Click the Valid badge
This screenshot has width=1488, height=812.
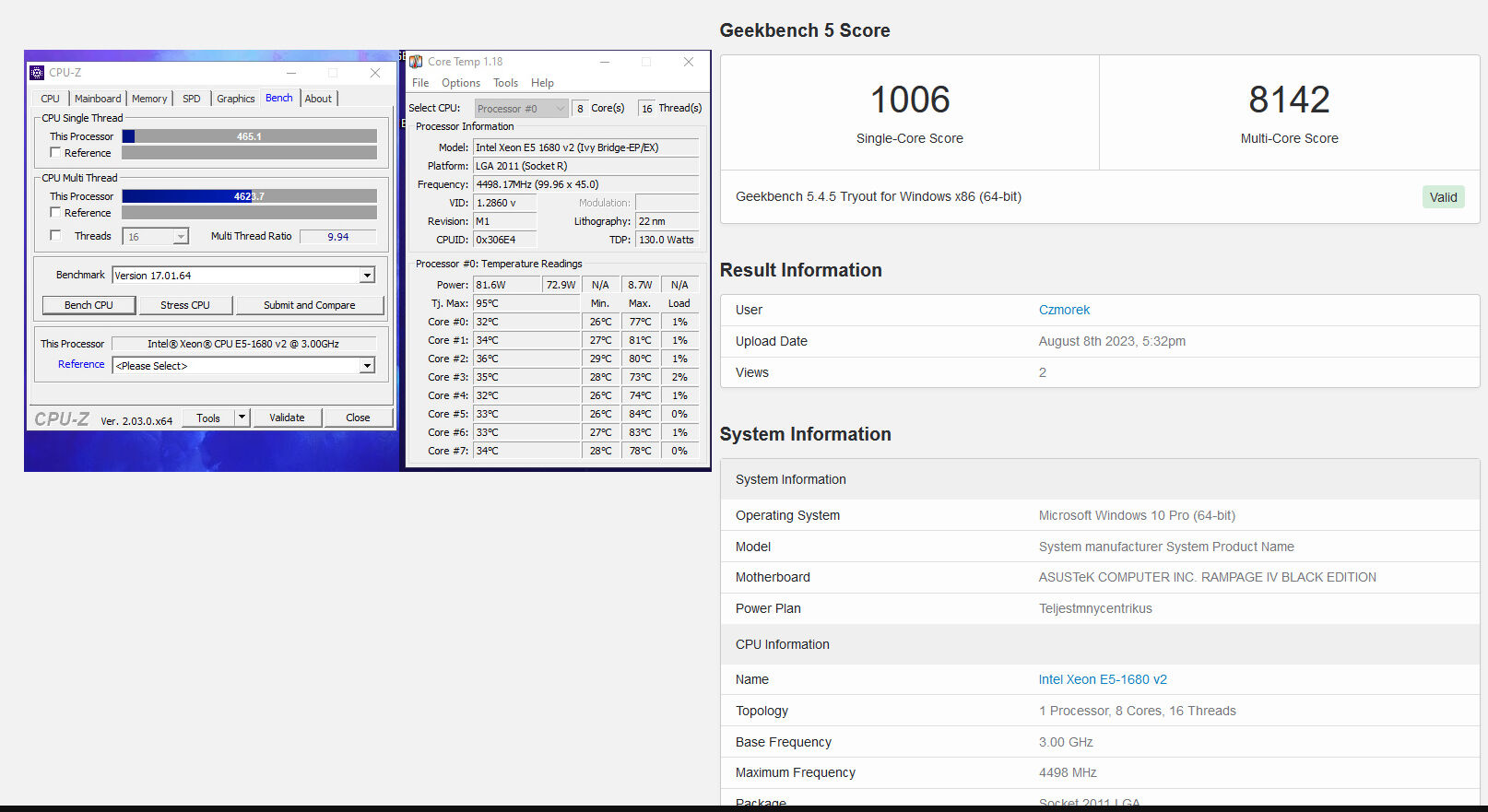(1443, 197)
